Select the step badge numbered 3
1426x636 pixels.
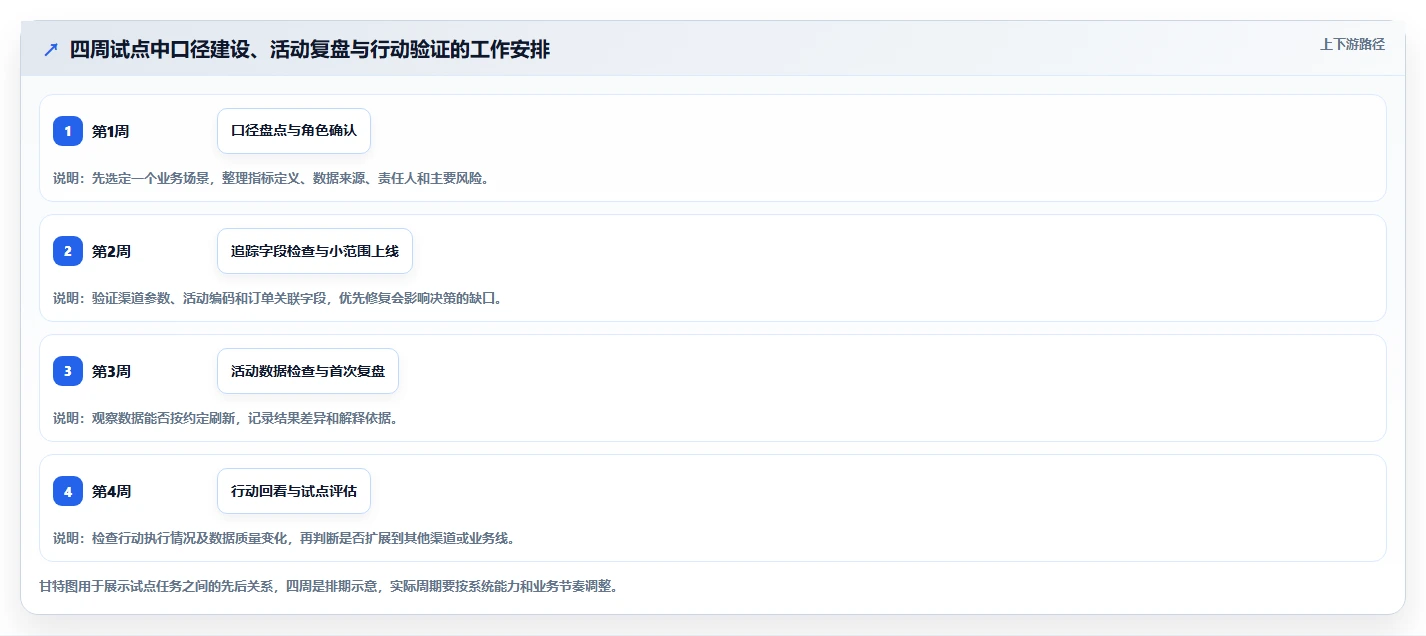tap(68, 371)
